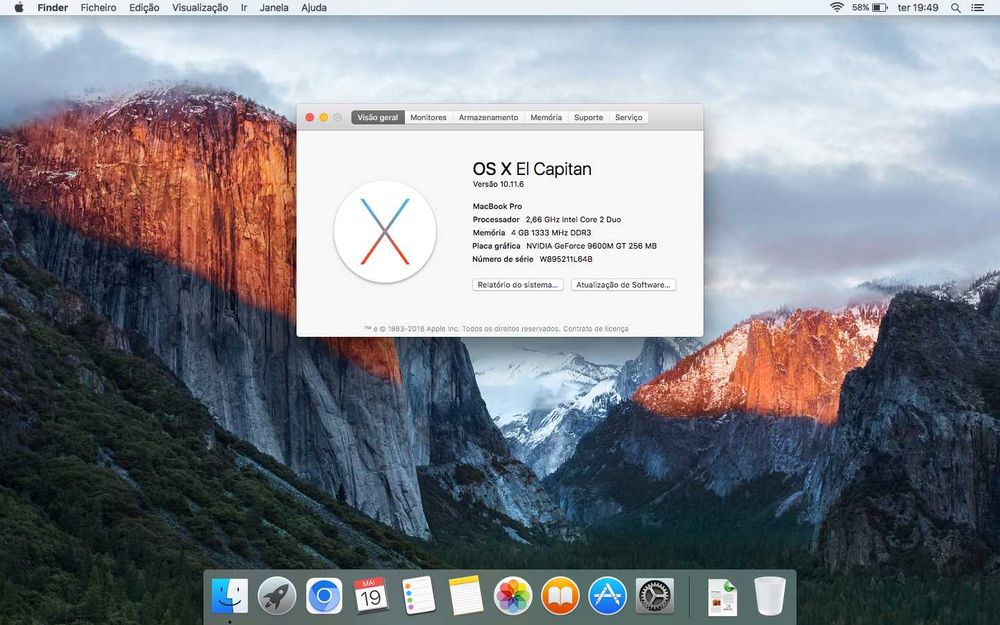Click the serial number W895211L64B
Viewport: 1000px width, 625px height.
point(566,259)
